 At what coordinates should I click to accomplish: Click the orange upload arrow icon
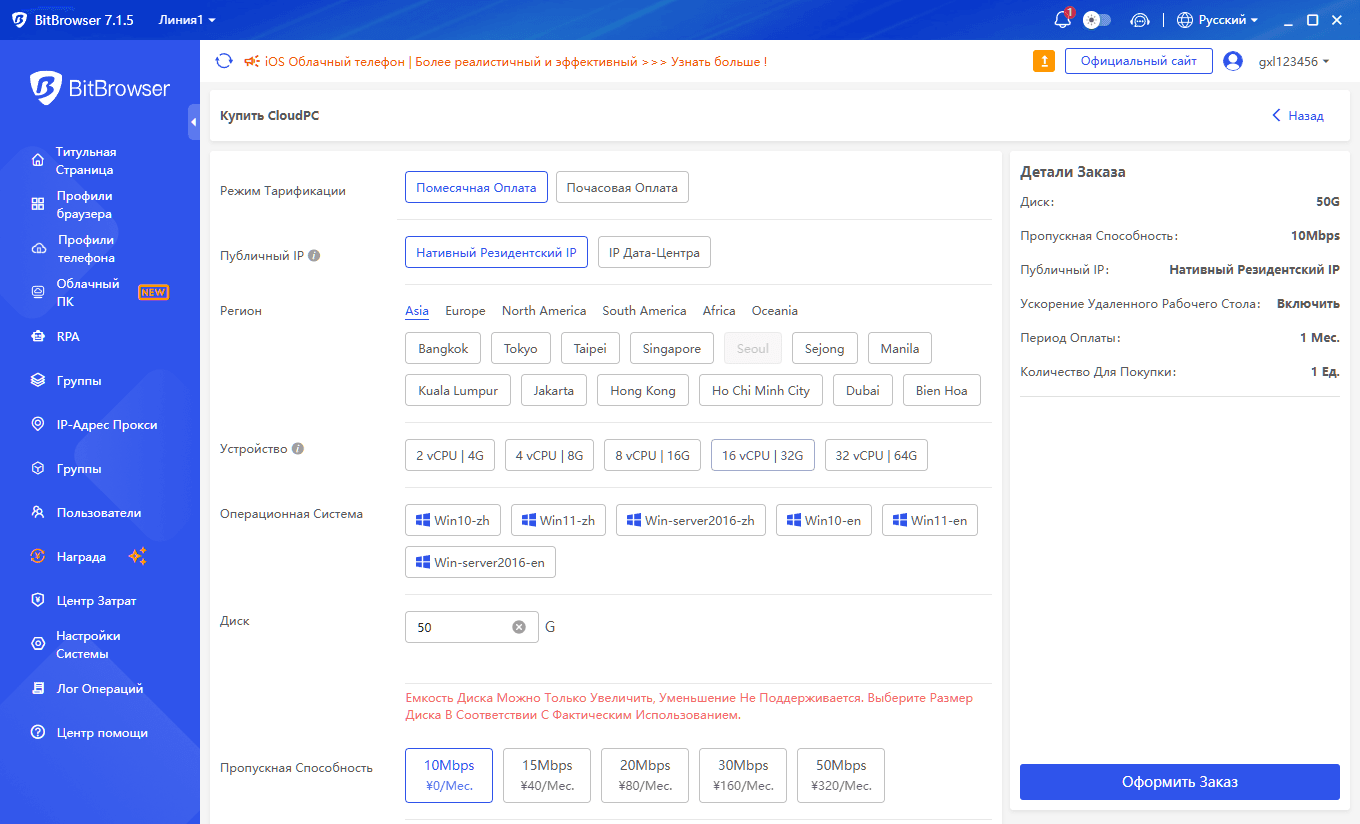click(x=1043, y=61)
